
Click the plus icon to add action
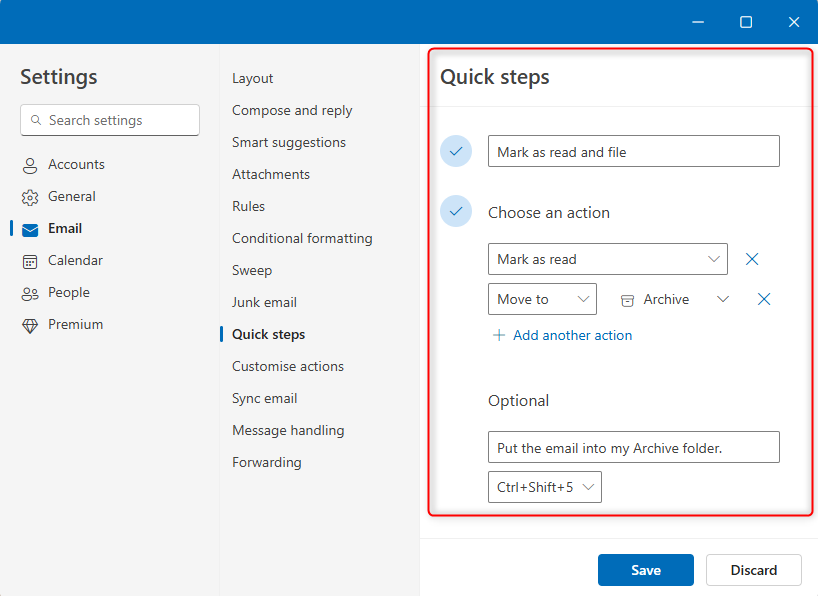499,336
